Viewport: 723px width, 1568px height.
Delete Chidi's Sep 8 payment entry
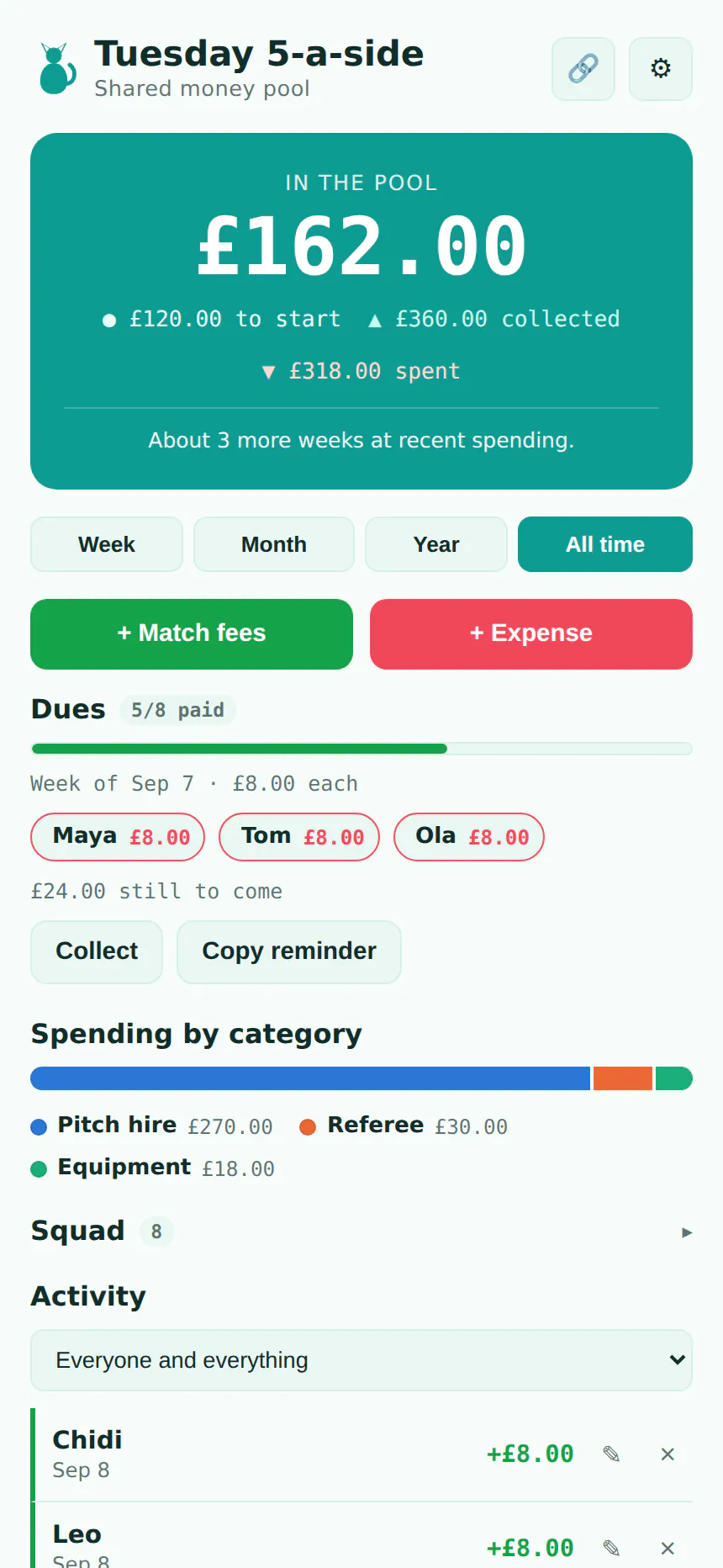(x=668, y=1454)
